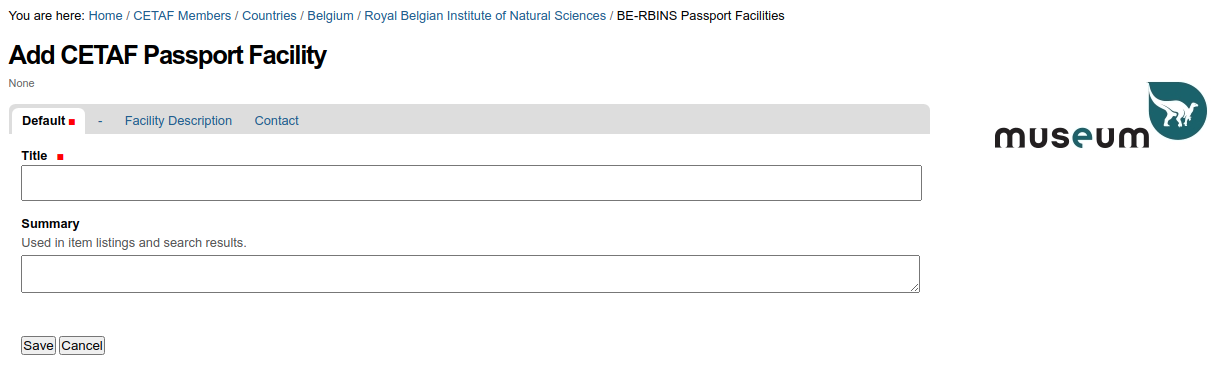Open the Belgium breadcrumb link
Screen dimensions: 1229x365
coord(330,16)
